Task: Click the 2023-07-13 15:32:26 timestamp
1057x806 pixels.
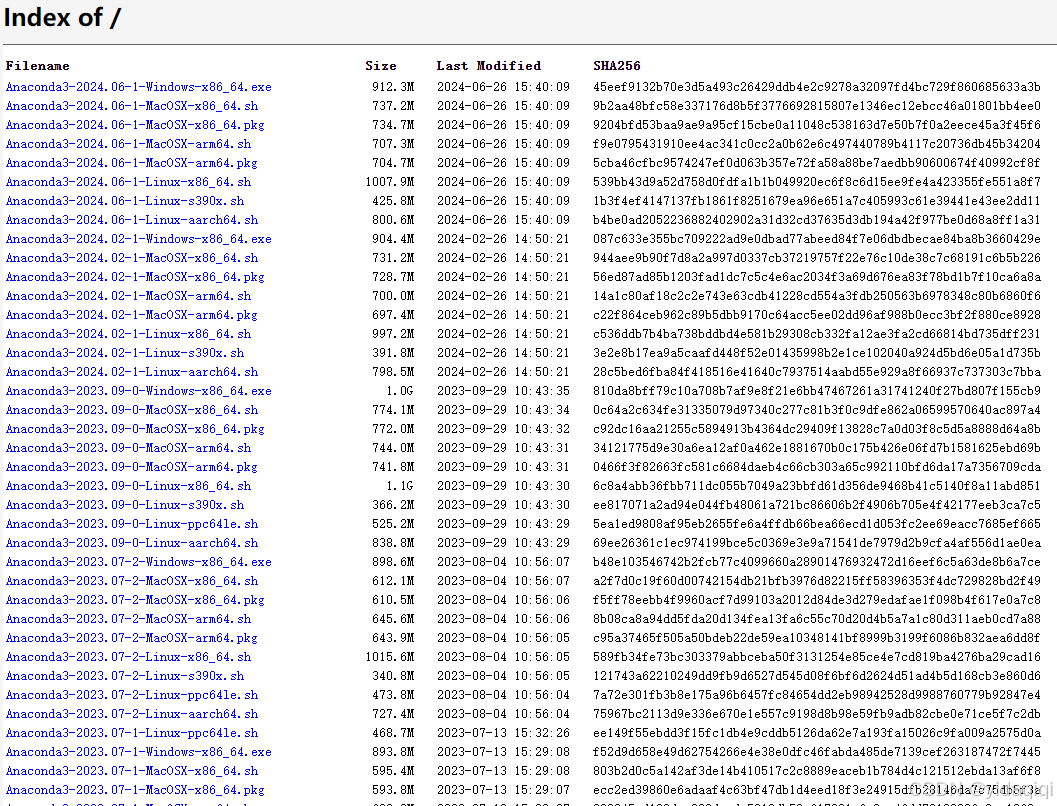Action: pos(503,733)
